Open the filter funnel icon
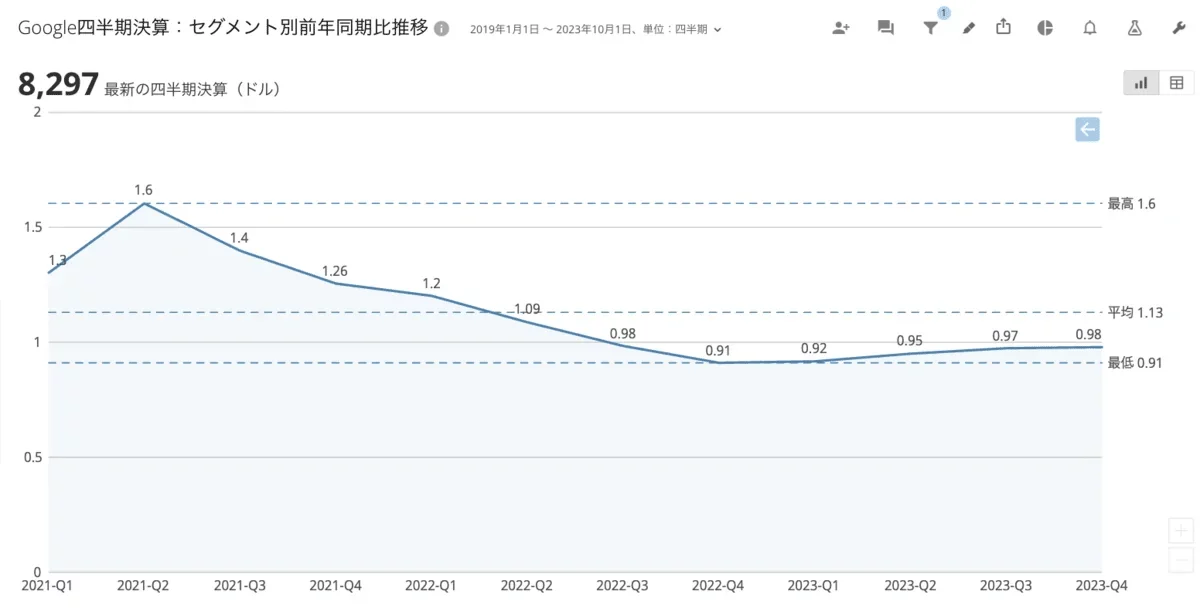Image resolution: width=1200 pixels, height=615 pixels. point(930,28)
